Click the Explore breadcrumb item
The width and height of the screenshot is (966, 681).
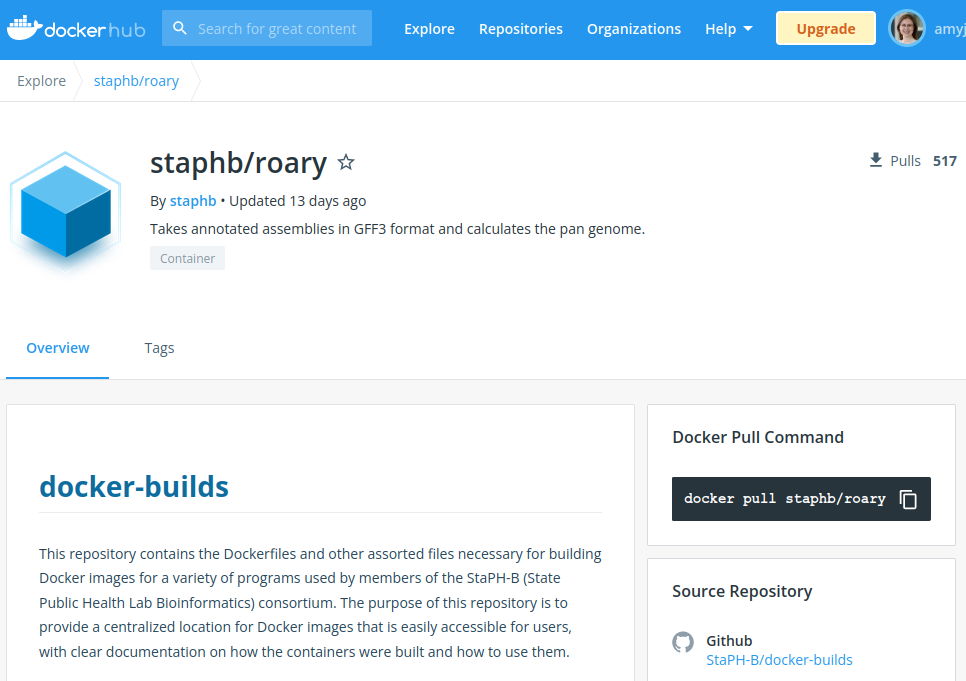(x=41, y=80)
